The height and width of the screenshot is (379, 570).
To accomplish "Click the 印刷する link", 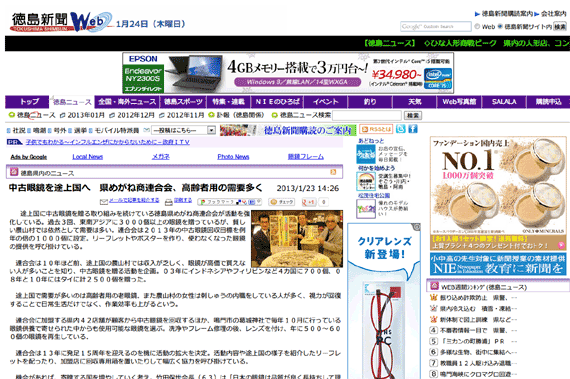I will coord(183,200).
